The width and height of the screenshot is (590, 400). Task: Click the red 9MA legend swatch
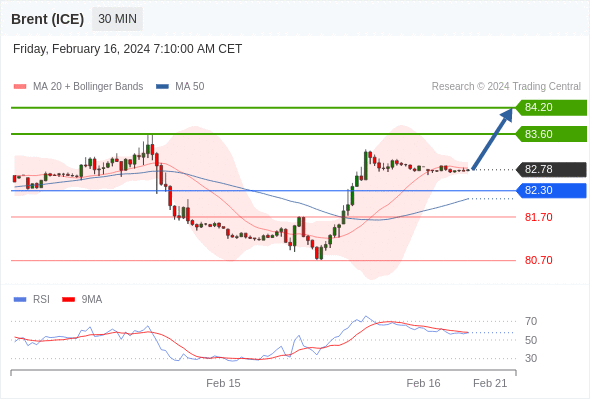click(x=68, y=300)
